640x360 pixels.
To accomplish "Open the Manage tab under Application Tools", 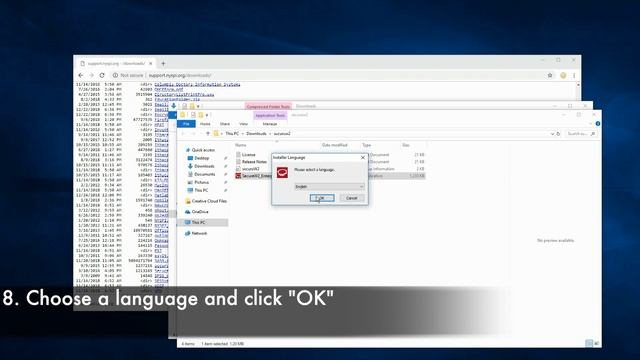I will click(x=270, y=124).
